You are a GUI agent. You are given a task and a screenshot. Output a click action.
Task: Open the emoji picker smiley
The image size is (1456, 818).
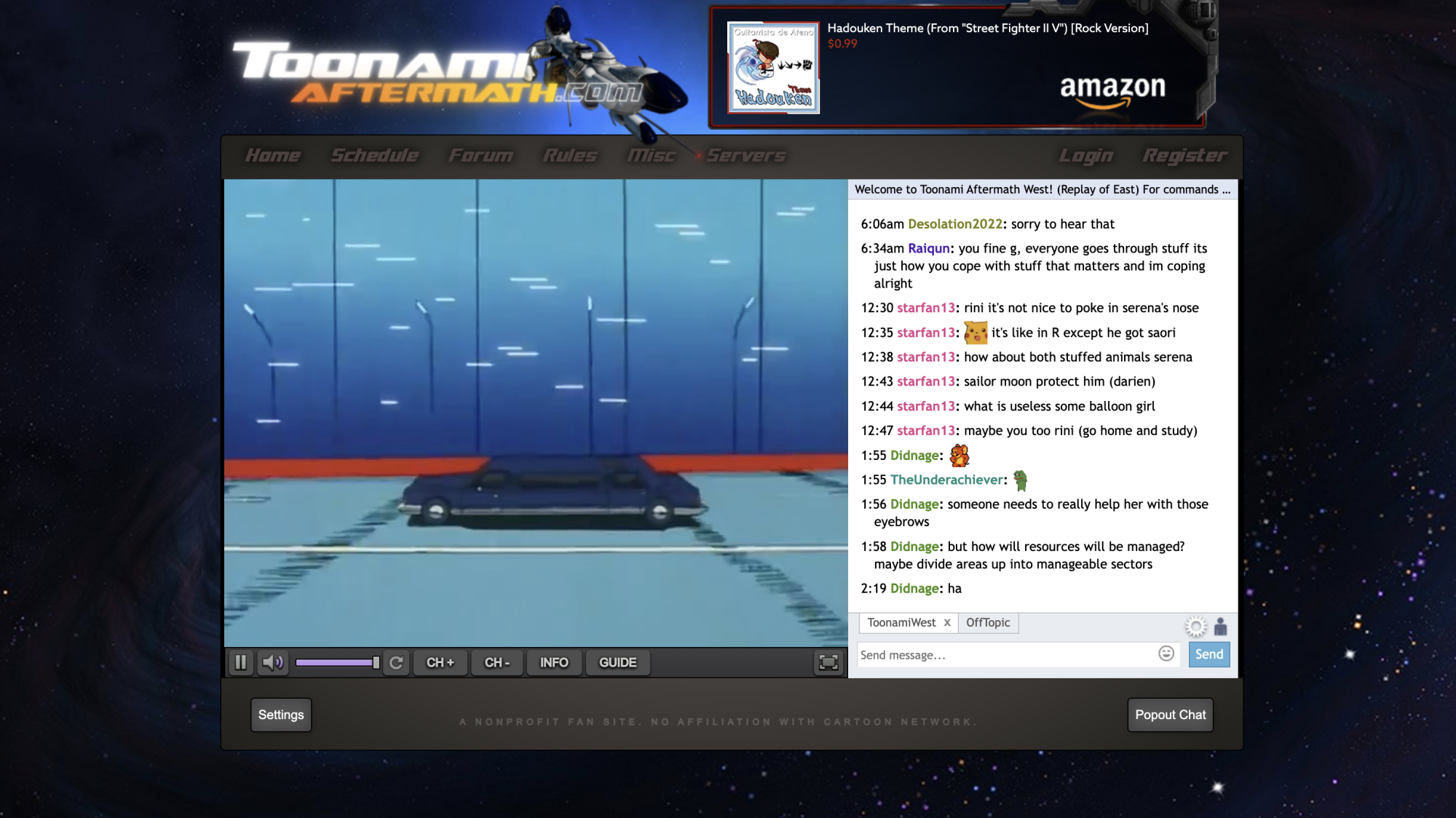pyautogui.click(x=1166, y=654)
